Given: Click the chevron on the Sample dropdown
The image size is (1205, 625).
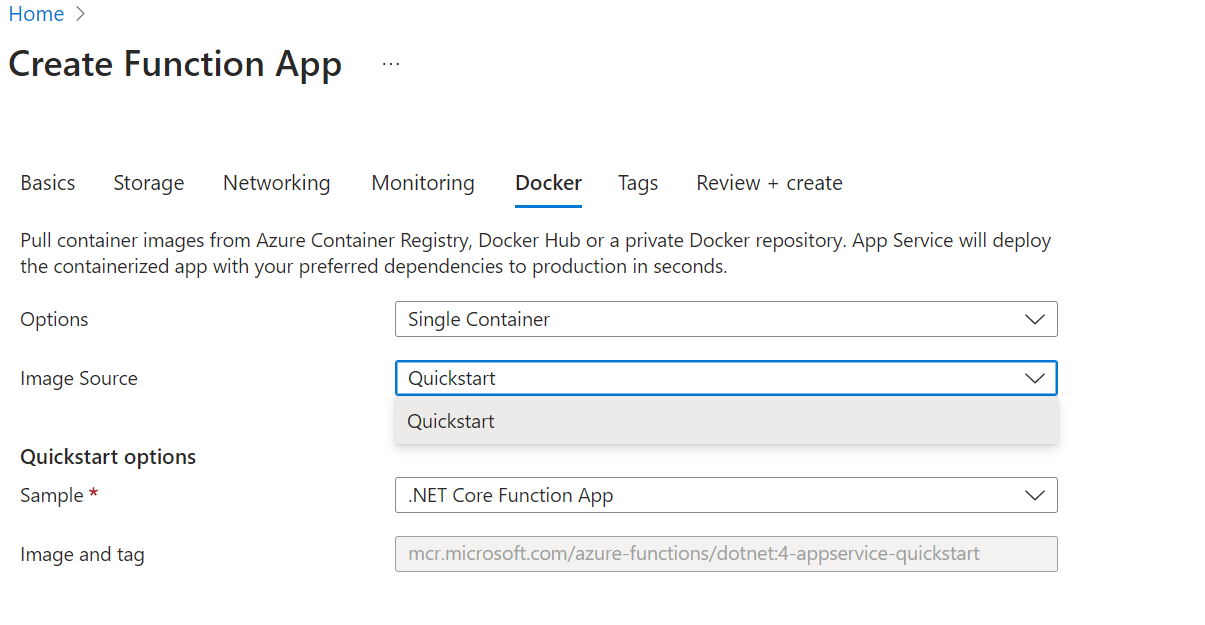Looking at the screenshot, I should 1035,495.
